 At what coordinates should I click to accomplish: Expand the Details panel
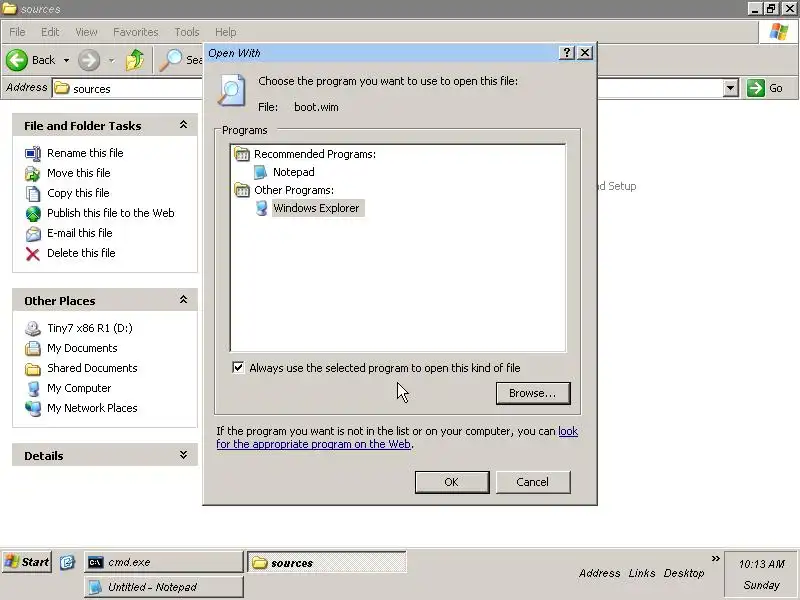point(184,455)
